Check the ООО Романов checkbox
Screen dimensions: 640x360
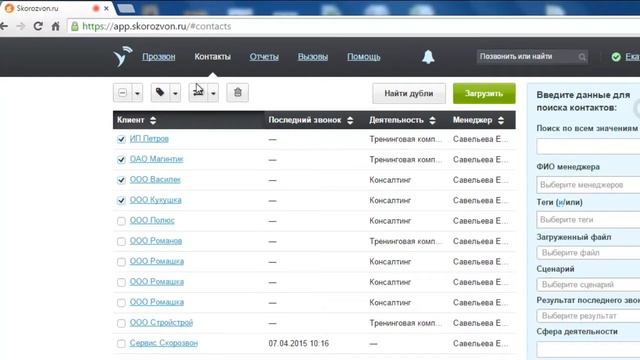click(x=121, y=241)
